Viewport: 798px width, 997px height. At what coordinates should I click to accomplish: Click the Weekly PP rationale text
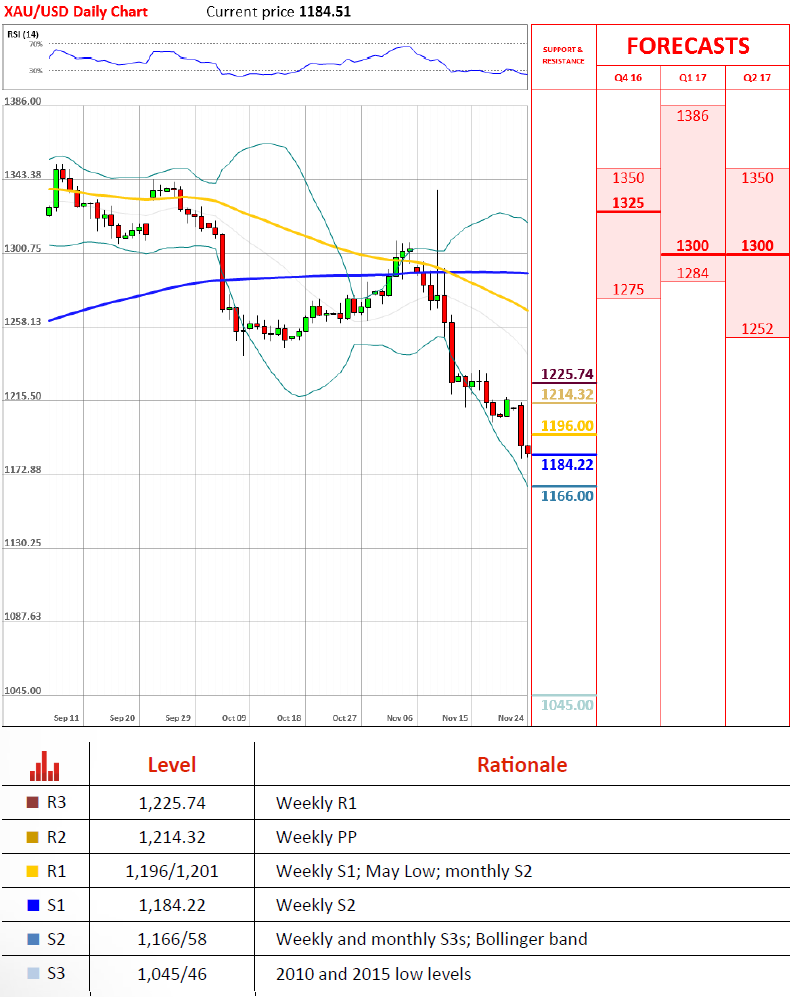pos(316,837)
